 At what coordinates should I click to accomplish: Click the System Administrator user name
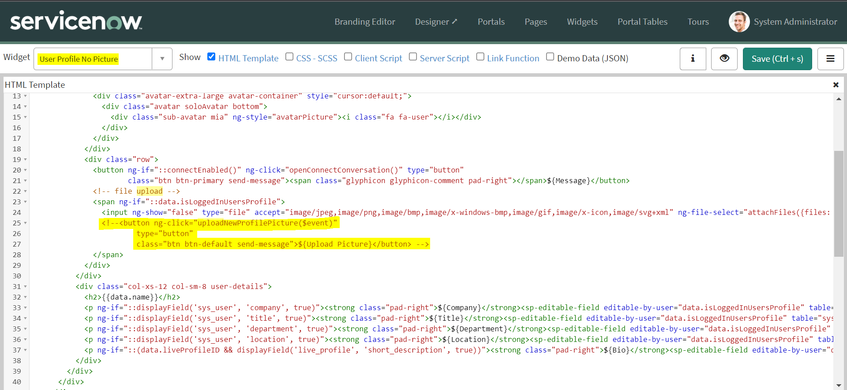point(795,22)
